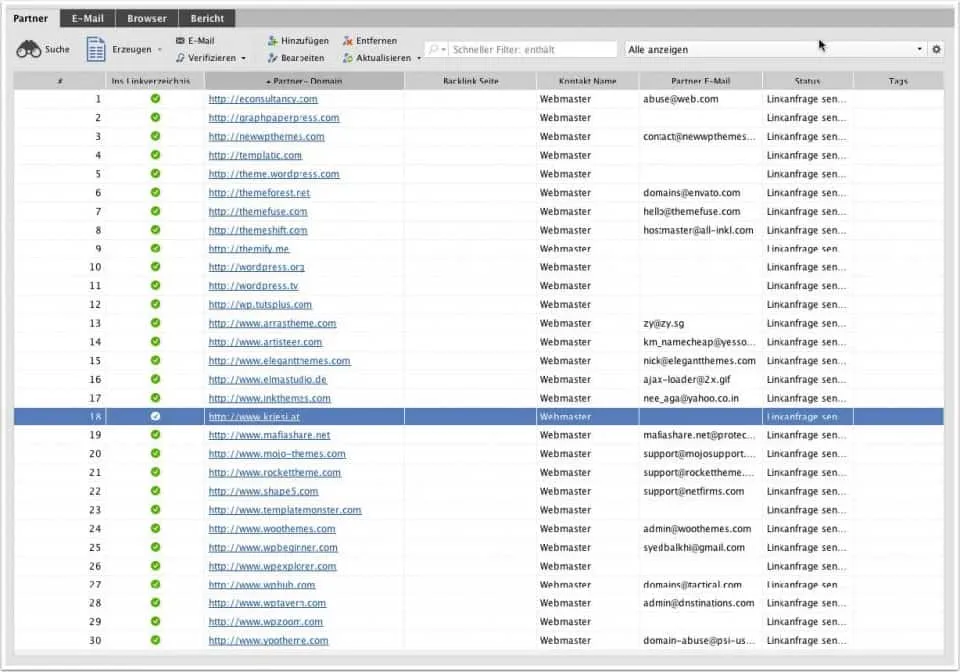
Task: Open the settings gear beside the filter dropdown
Action: (x=936, y=47)
